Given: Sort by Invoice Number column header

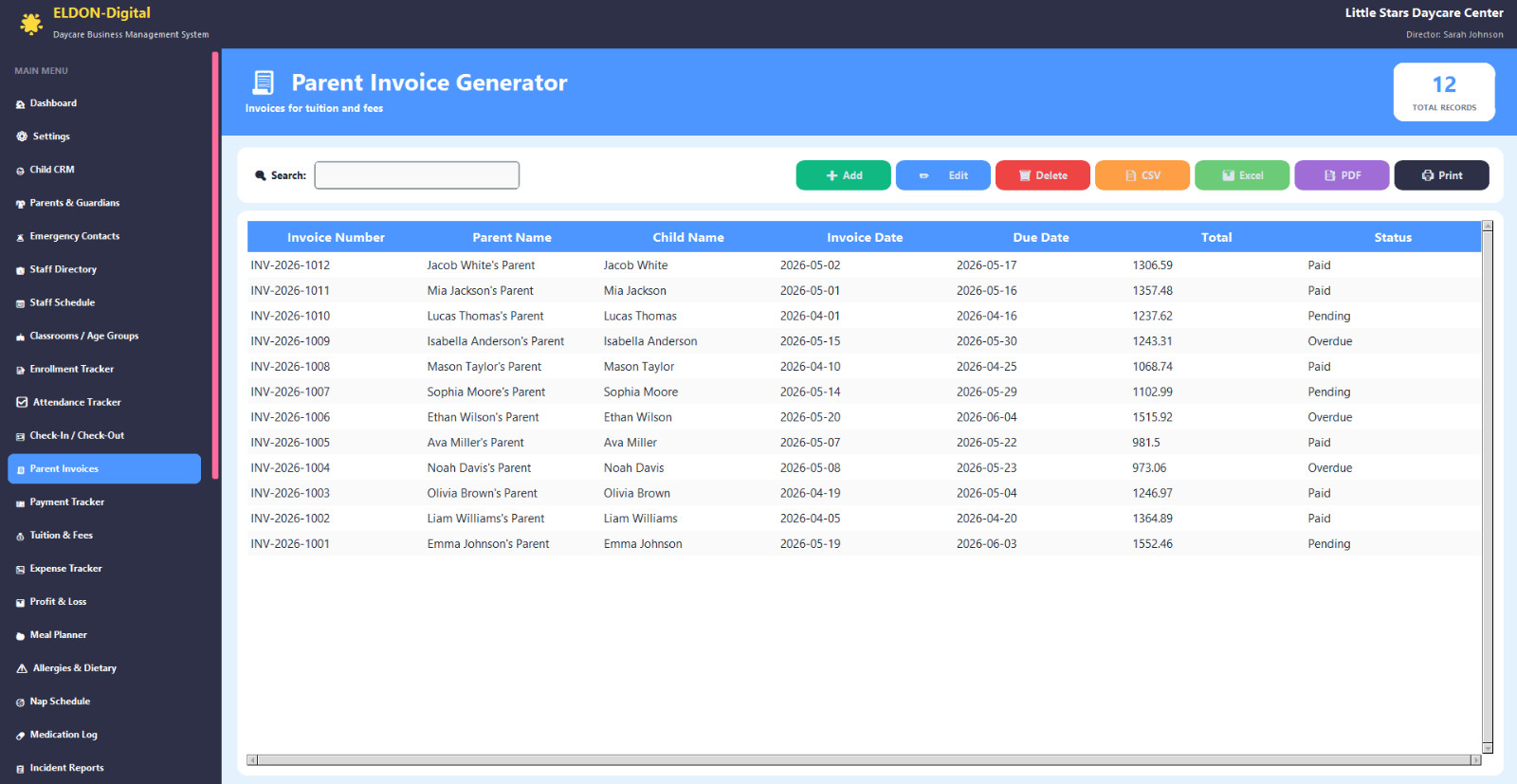Looking at the screenshot, I should pos(336,237).
